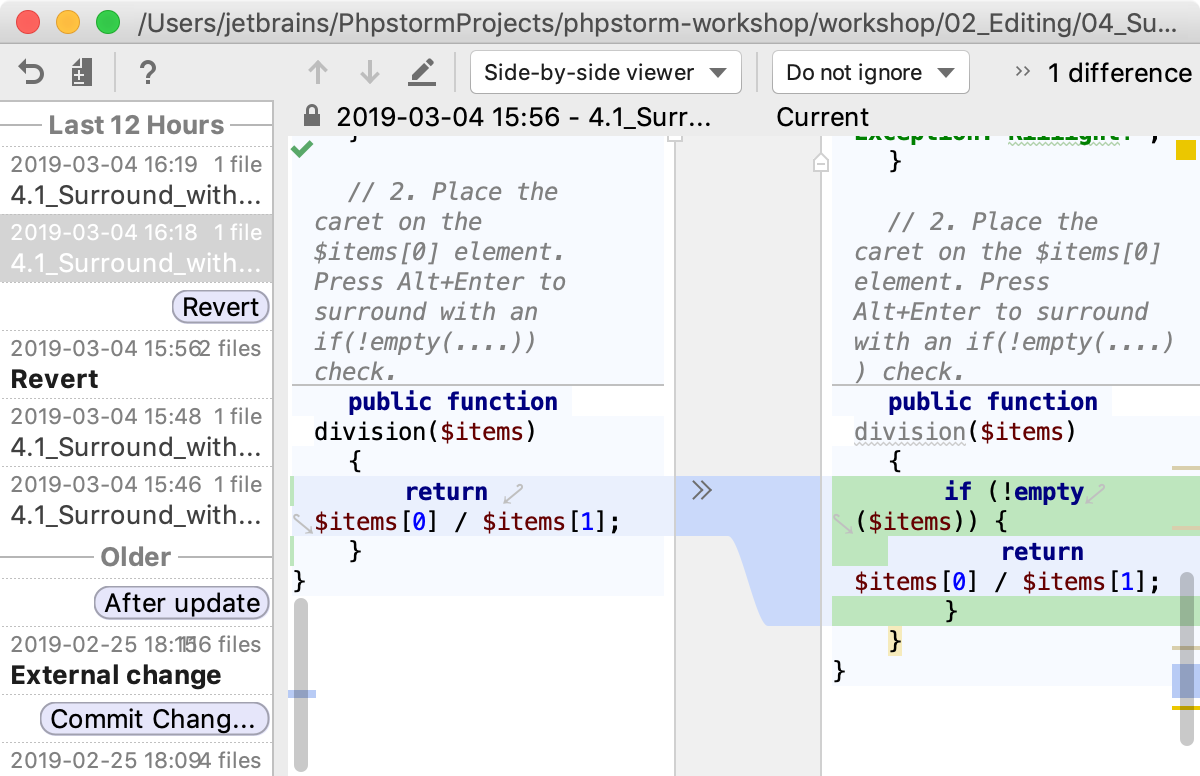The height and width of the screenshot is (776, 1200).
Task: Click the Commit Chang... label tag
Action: [154, 719]
